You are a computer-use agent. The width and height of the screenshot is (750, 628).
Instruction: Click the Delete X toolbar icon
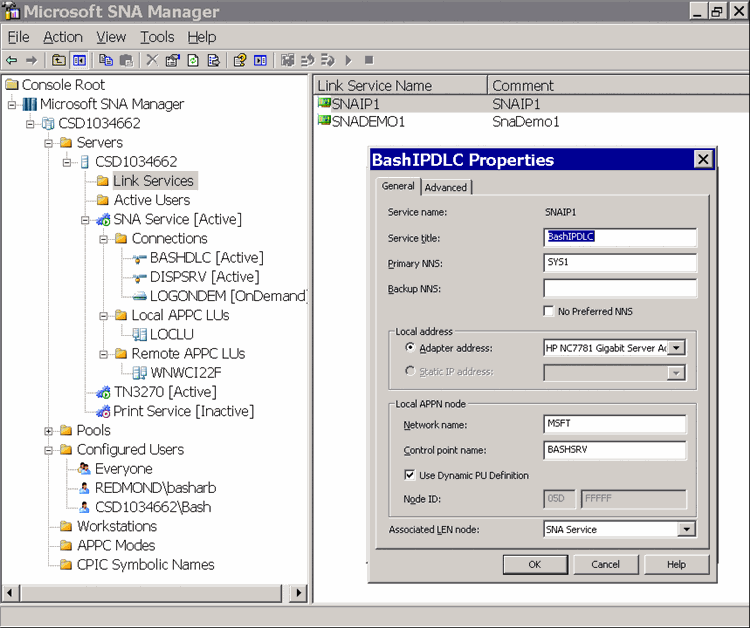pyautogui.click(x=152, y=60)
